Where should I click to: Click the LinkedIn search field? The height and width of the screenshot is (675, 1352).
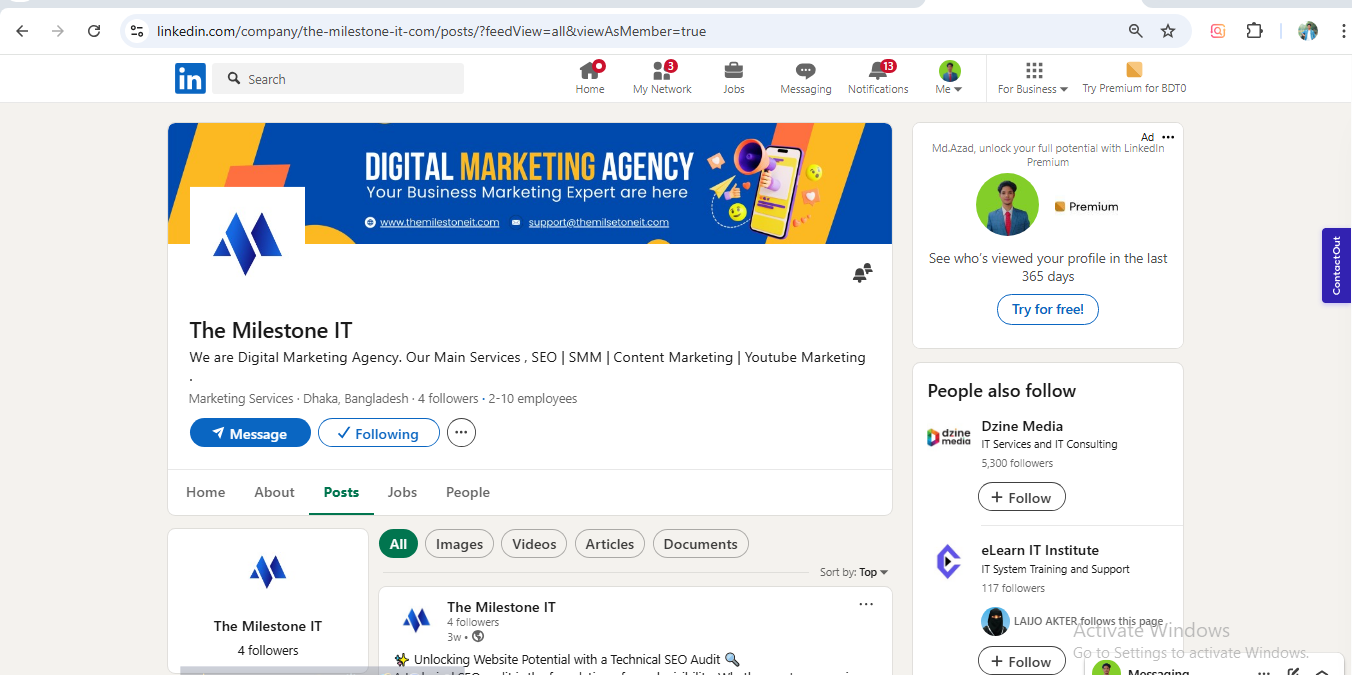click(338, 79)
